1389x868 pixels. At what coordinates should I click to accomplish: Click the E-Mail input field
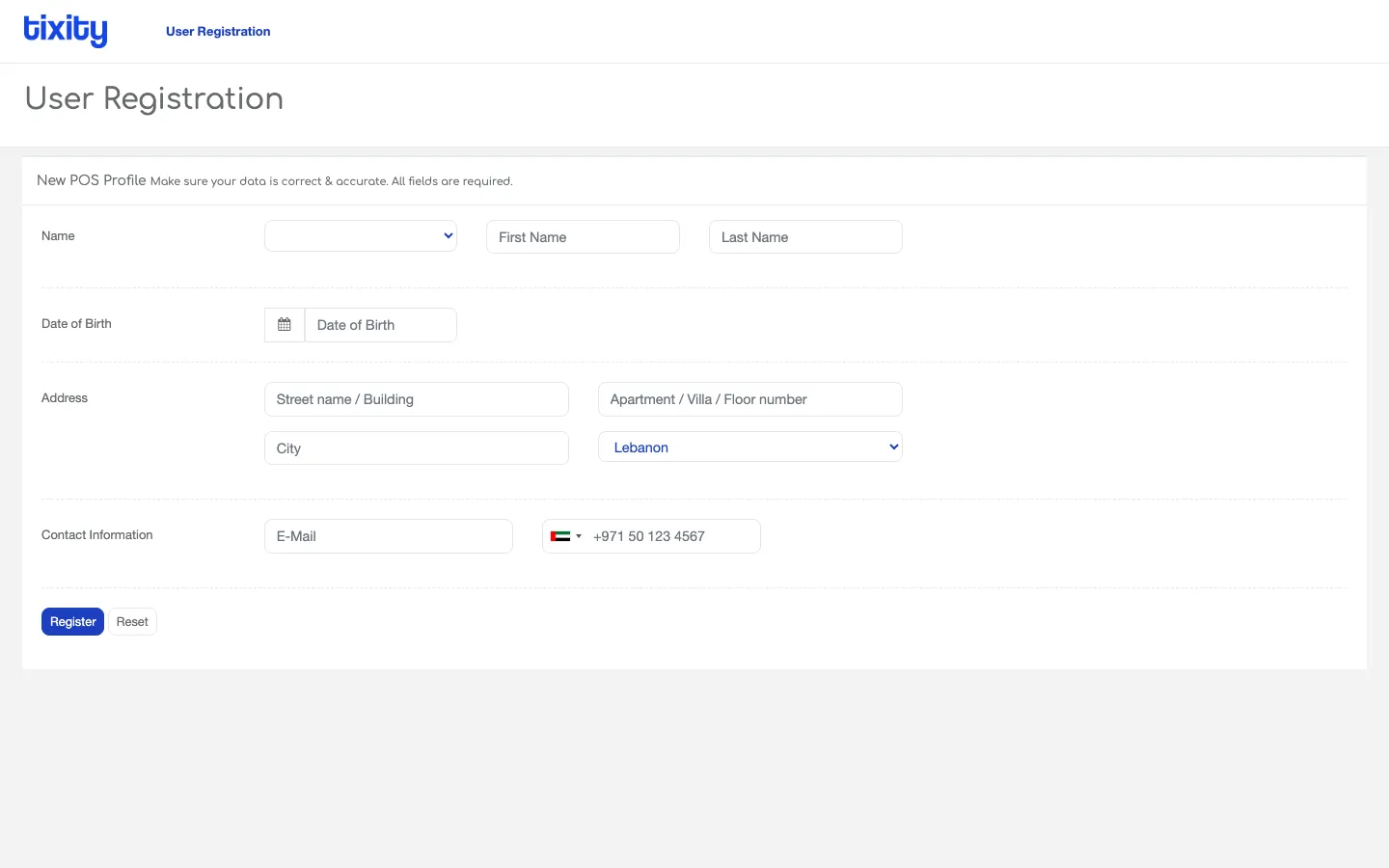pos(389,536)
